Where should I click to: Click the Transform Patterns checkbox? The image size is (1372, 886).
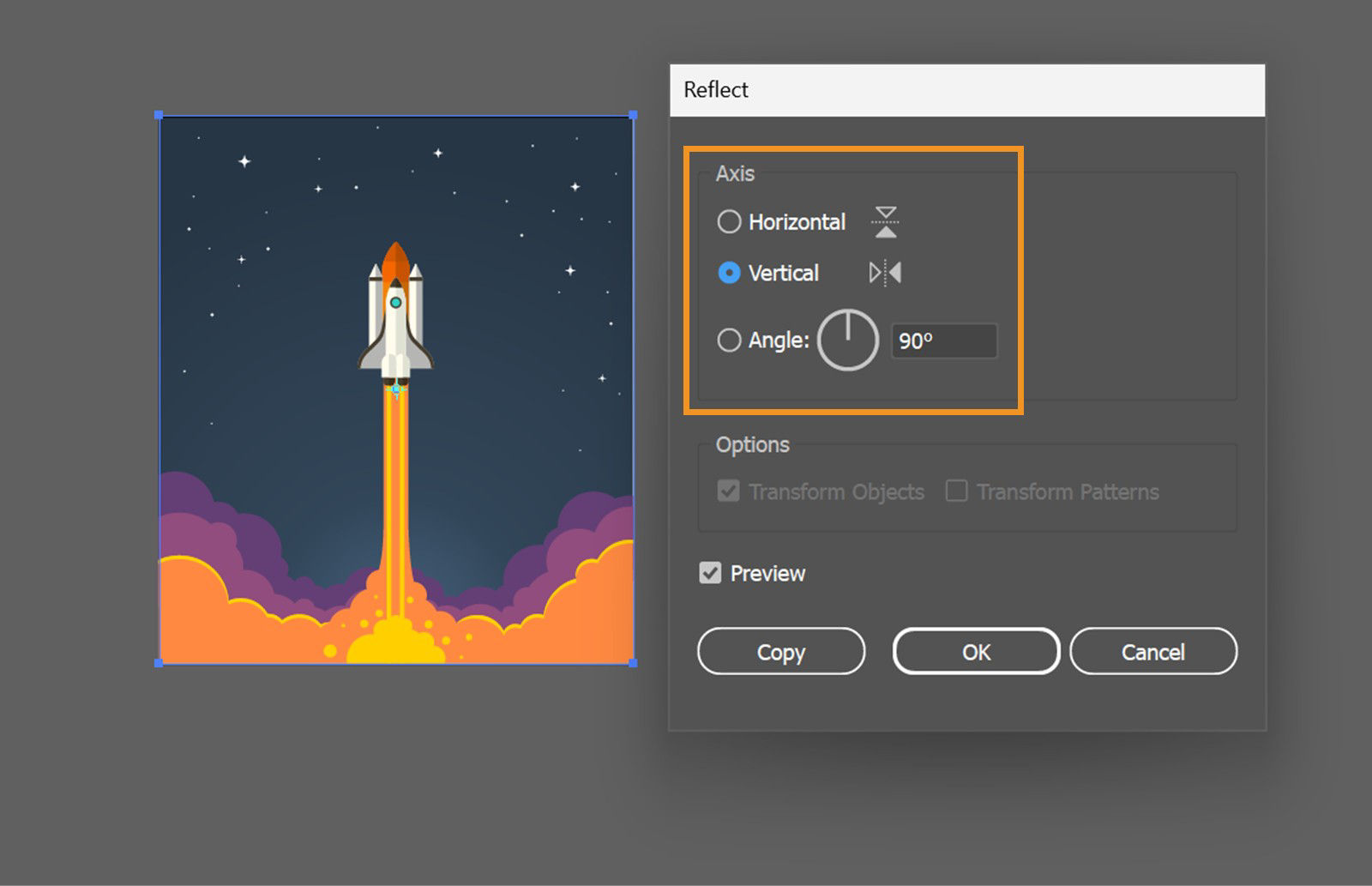(955, 491)
